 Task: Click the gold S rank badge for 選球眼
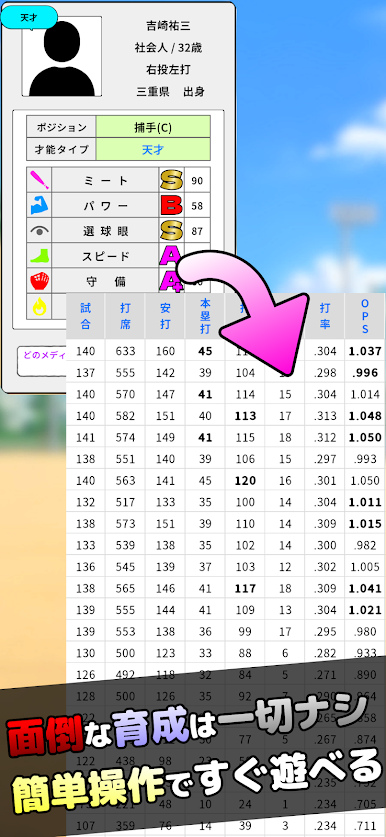[171, 231]
